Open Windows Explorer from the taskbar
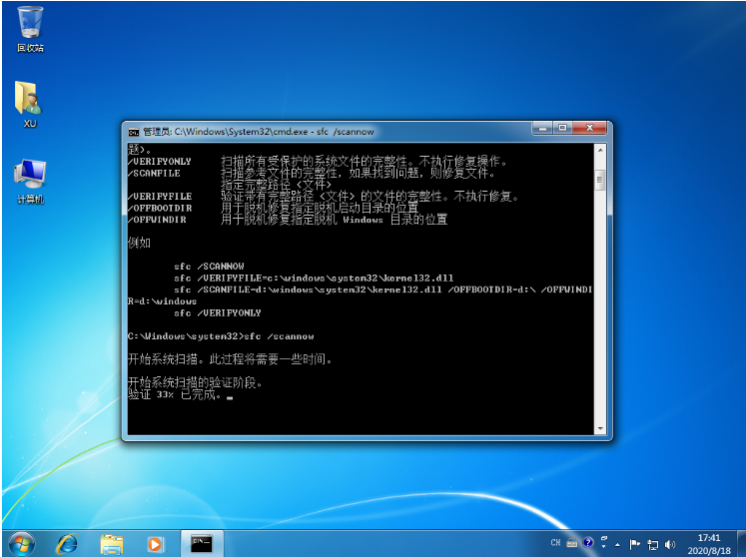Screen dimensions: 746x557 coord(111,543)
